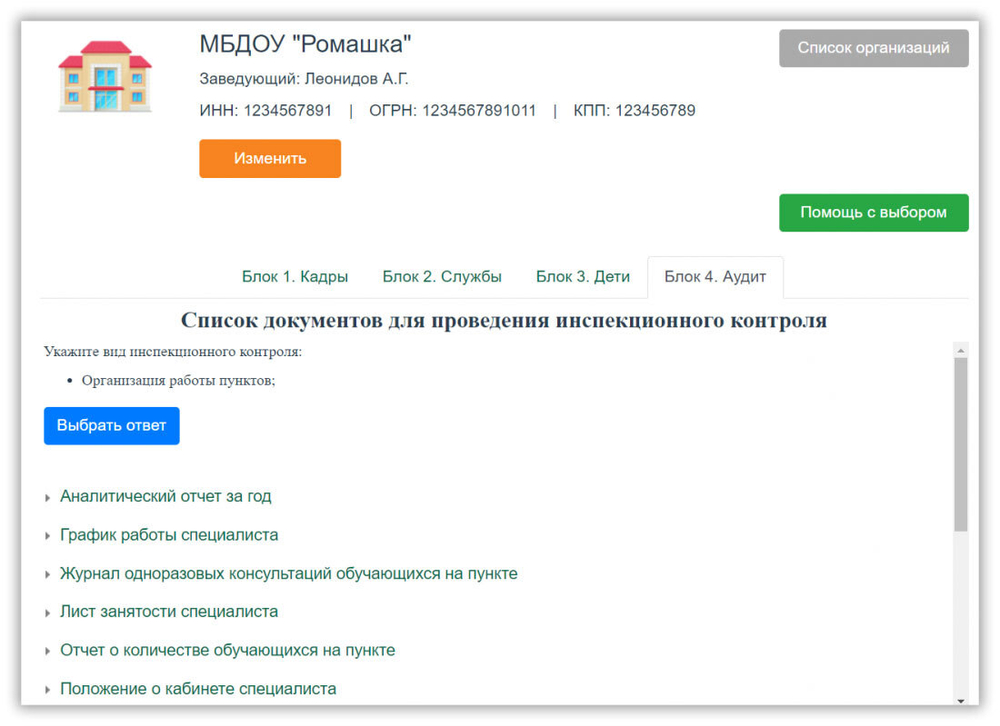Click the Изменить orange button
Screen dimensions: 1000x726
click(x=270, y=159)
